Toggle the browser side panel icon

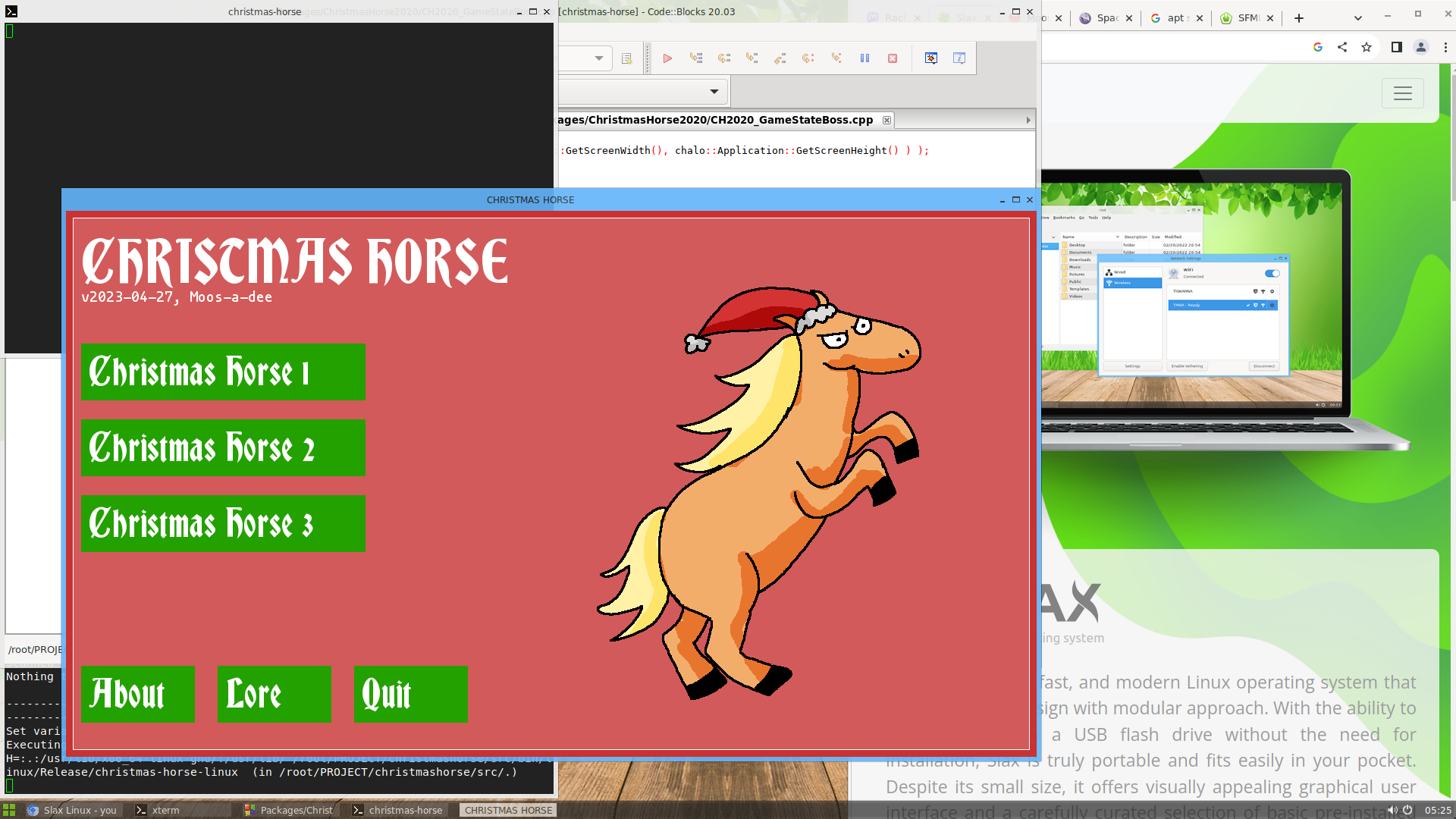1397,47
